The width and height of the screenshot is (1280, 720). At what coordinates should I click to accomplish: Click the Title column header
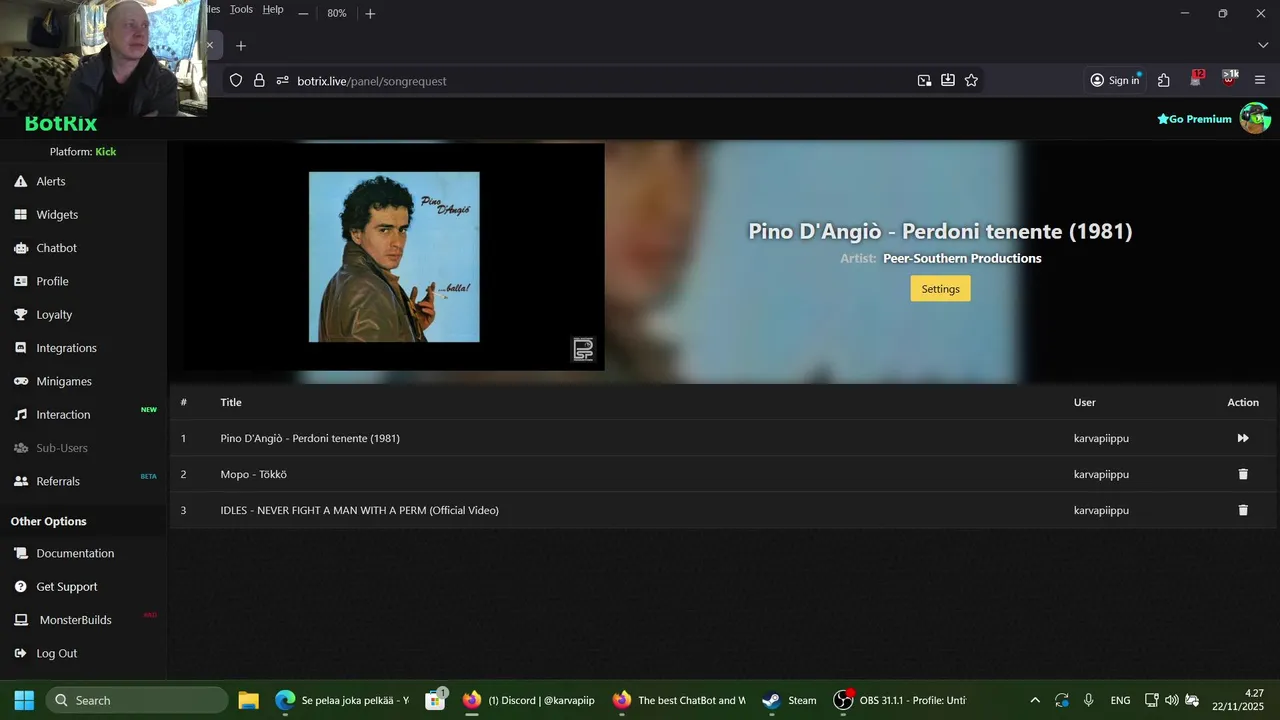click(231, 402)
